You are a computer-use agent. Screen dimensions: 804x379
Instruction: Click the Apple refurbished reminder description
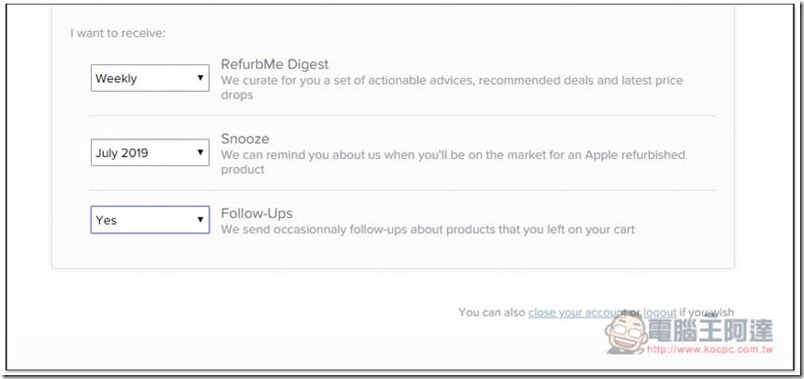pyautogui.click(x=453, y=162)
